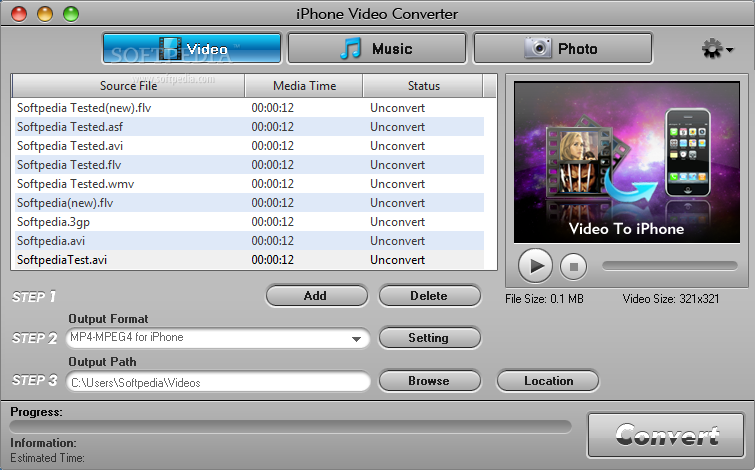This screenshot has height=470, width=755.
Task: Select Softpedia Tested(new).flv in the list
Action: click(x=248, y=107)
